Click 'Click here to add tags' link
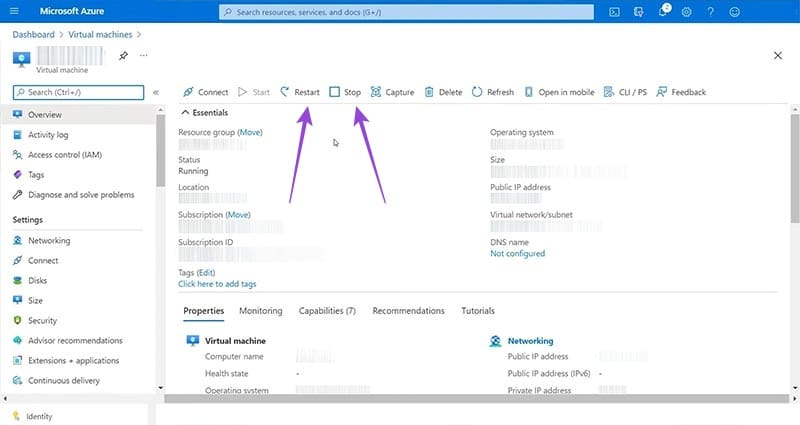This screenshot has width=800, height=425. point(217,284)
